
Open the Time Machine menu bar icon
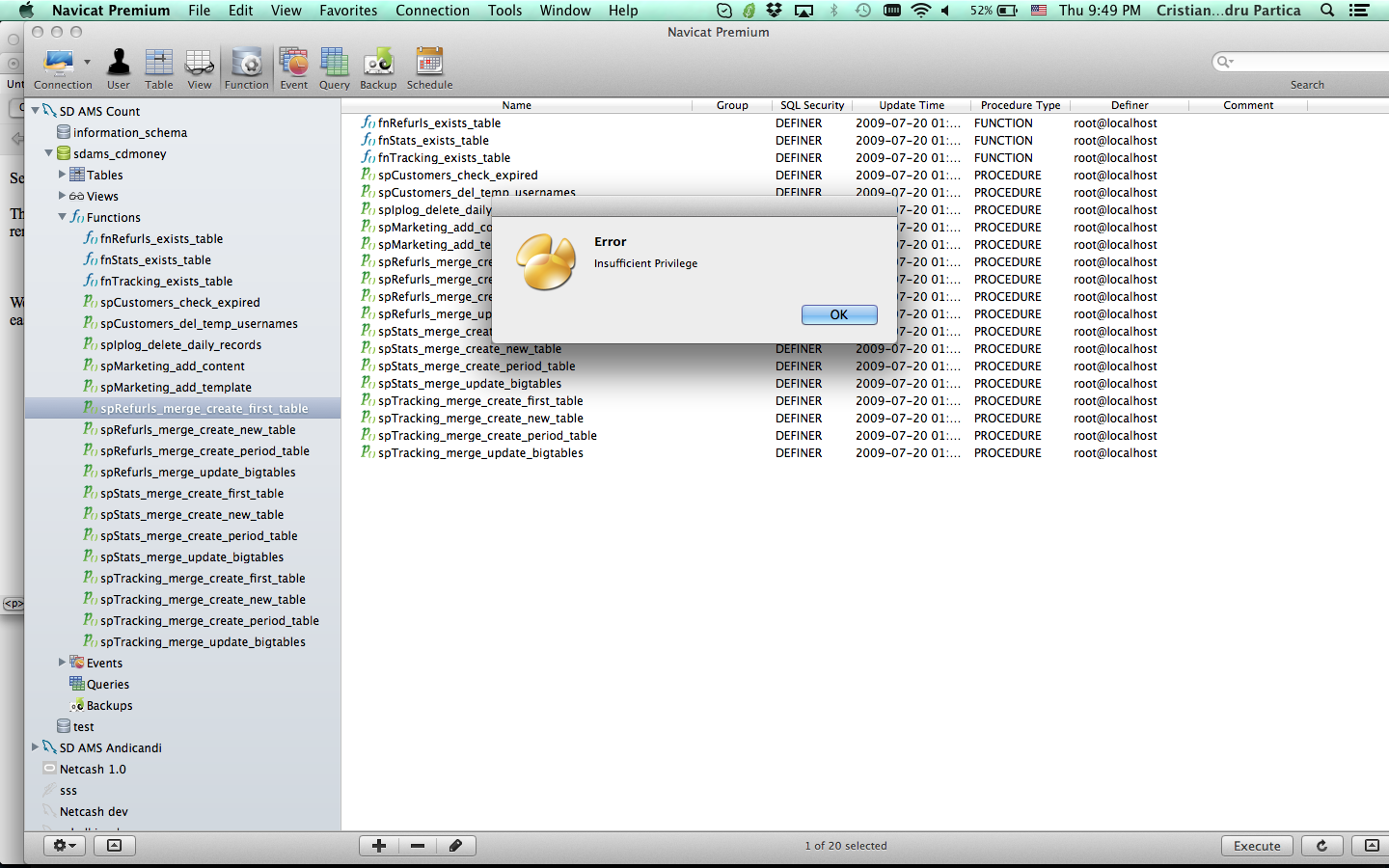point(863,11)
